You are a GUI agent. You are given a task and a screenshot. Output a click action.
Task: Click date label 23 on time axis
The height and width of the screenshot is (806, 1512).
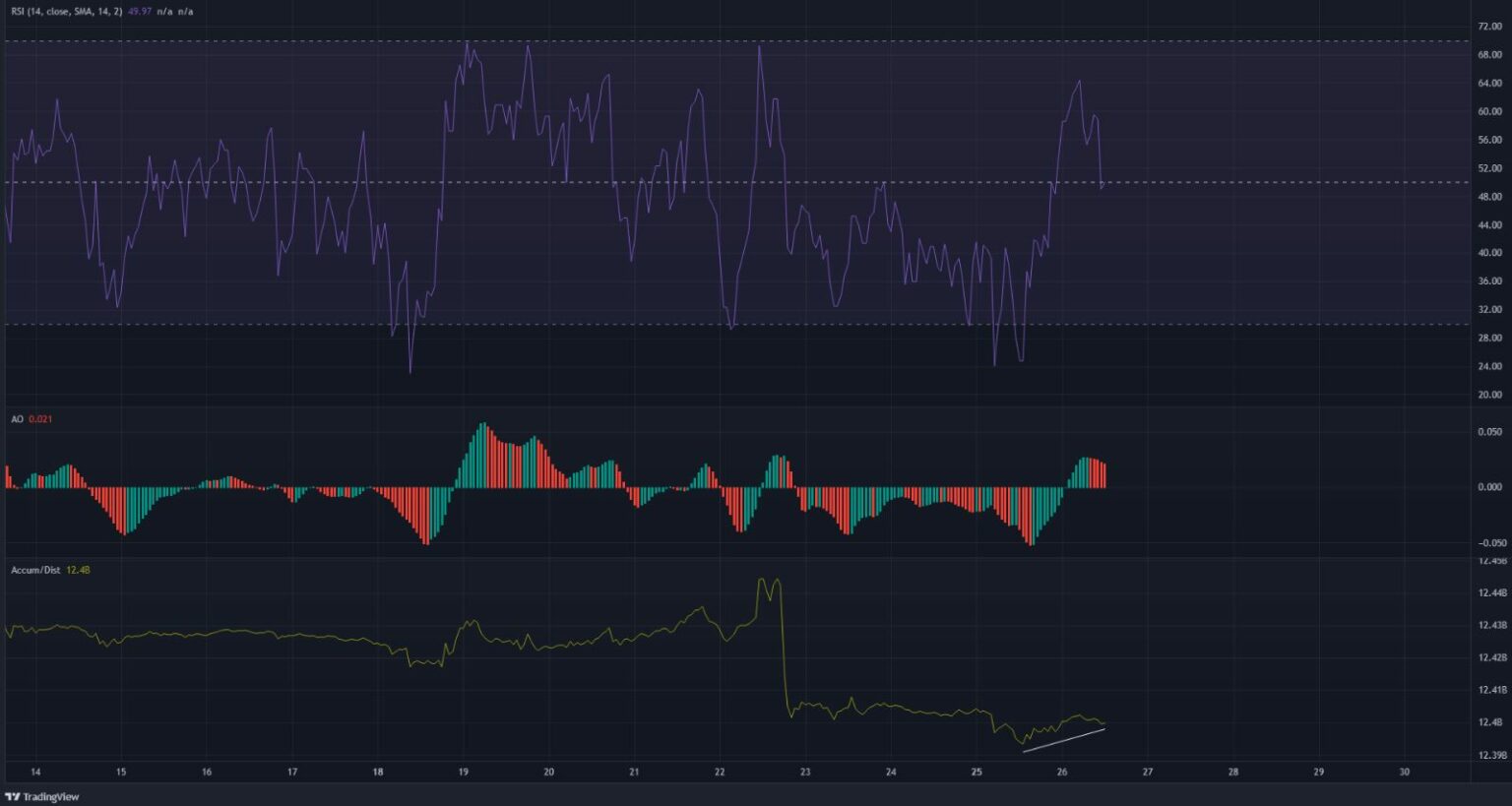(805, 773)
